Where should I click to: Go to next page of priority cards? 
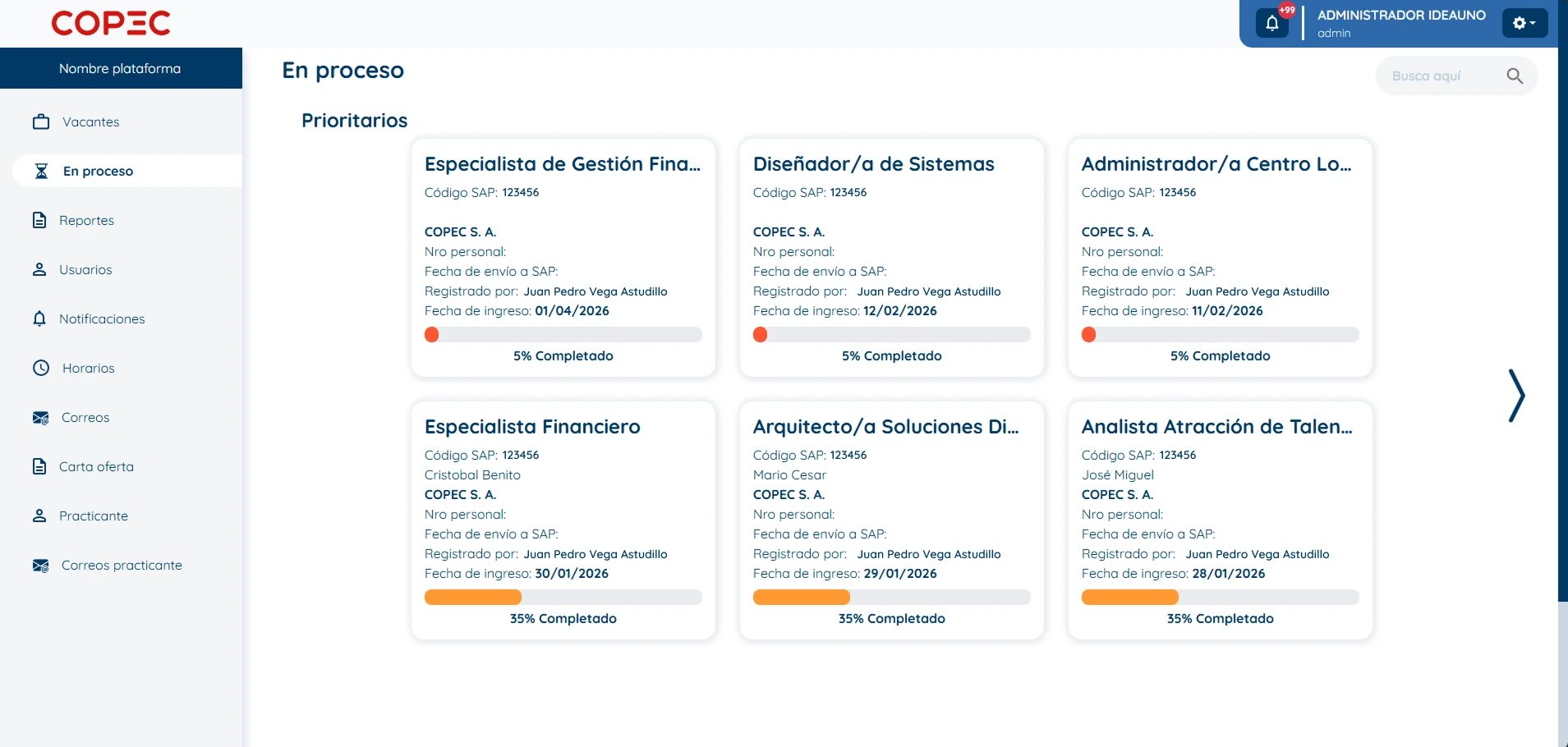click(x=1515, y=396)
